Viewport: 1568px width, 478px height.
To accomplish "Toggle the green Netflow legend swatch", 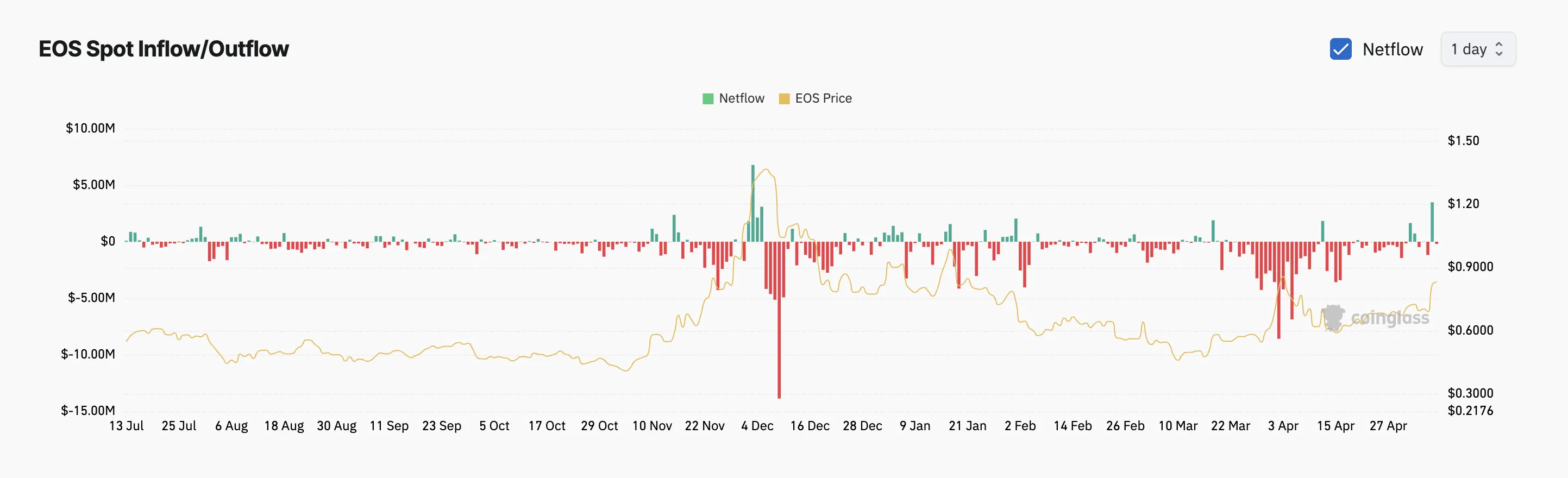I will 708,99.
